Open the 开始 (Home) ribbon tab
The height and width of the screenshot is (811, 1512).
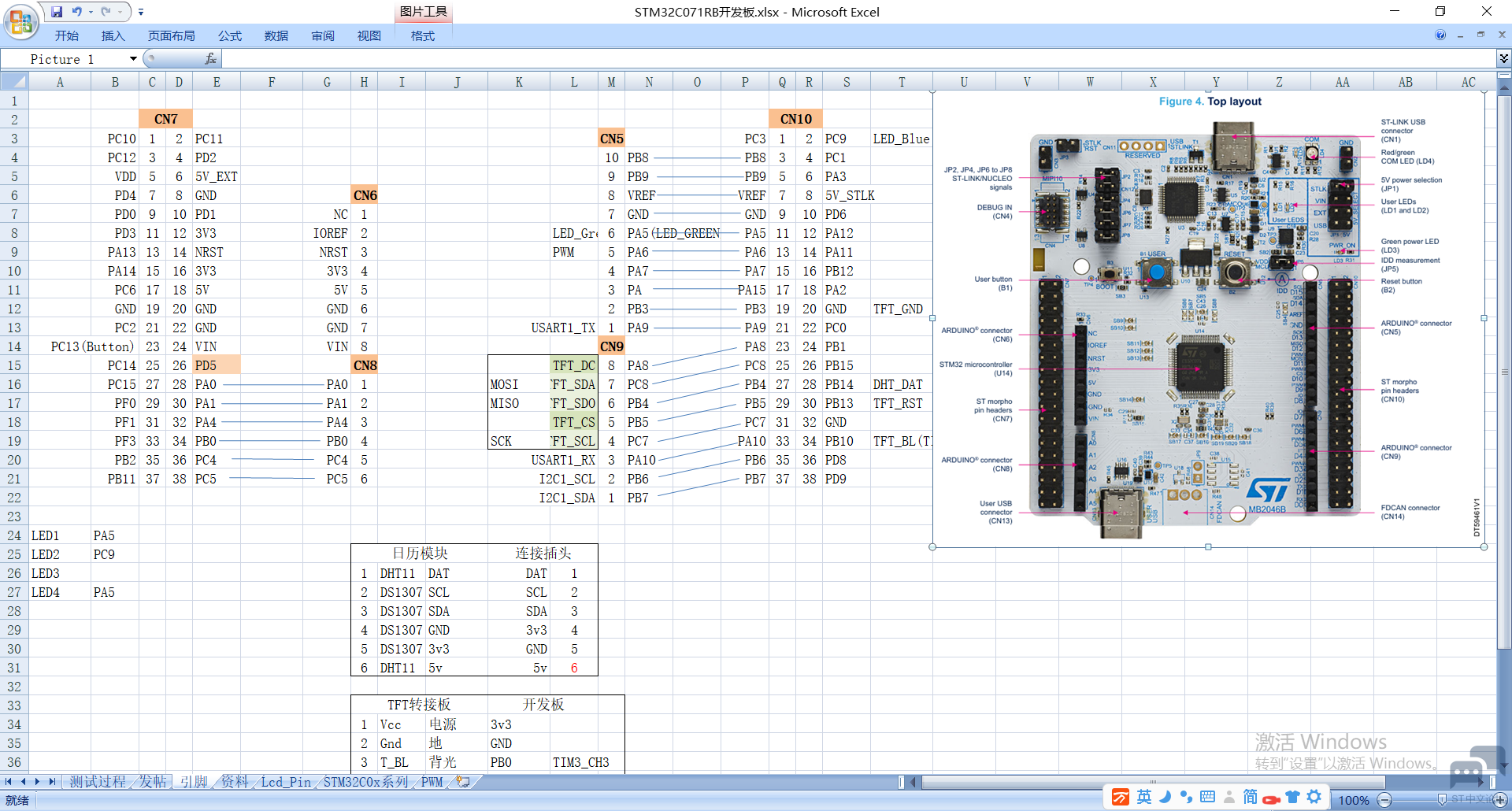[x=67, y=36]
